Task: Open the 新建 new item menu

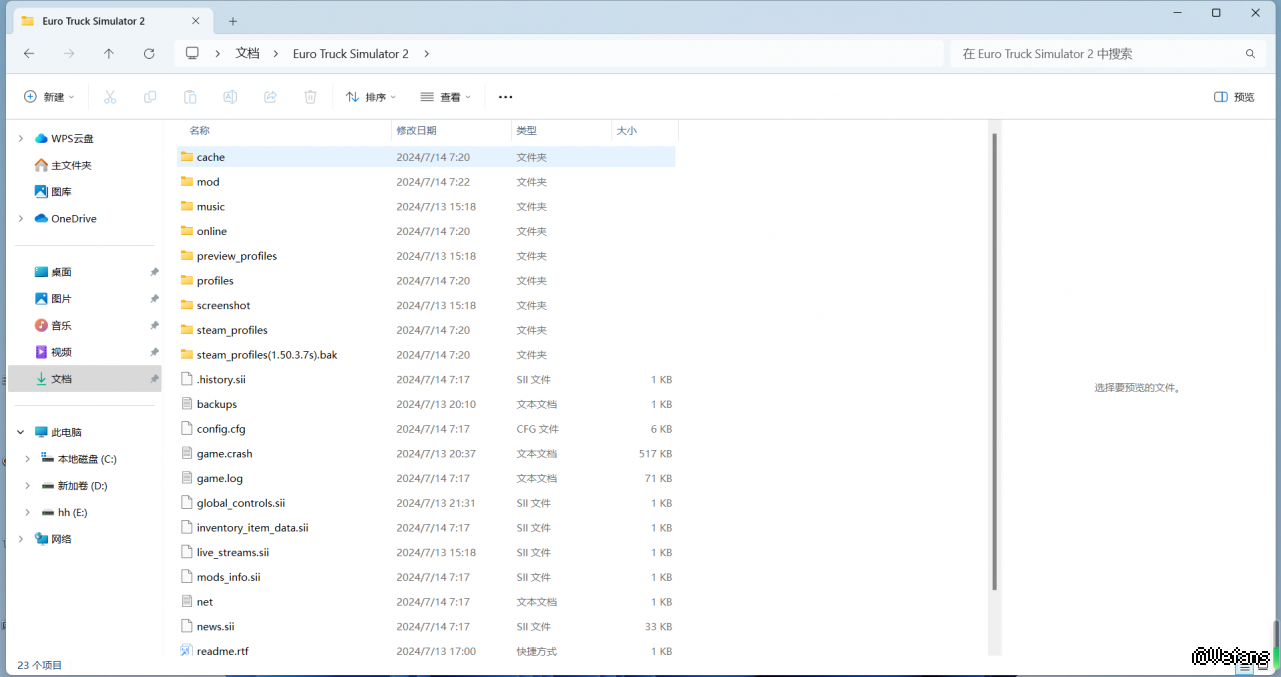Action: [50, 97]
